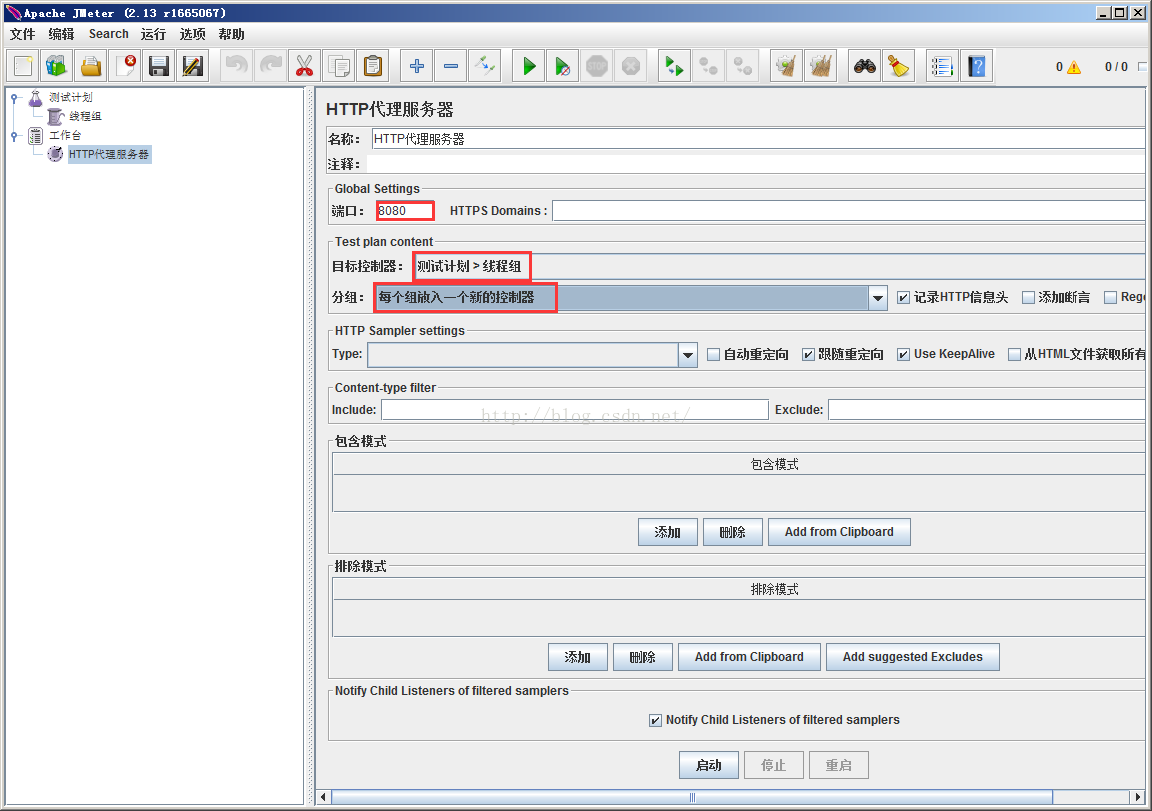Open the Search menu
This screenshot has width=1152, height=811.
pyautogui.click(x=109, y=34)
